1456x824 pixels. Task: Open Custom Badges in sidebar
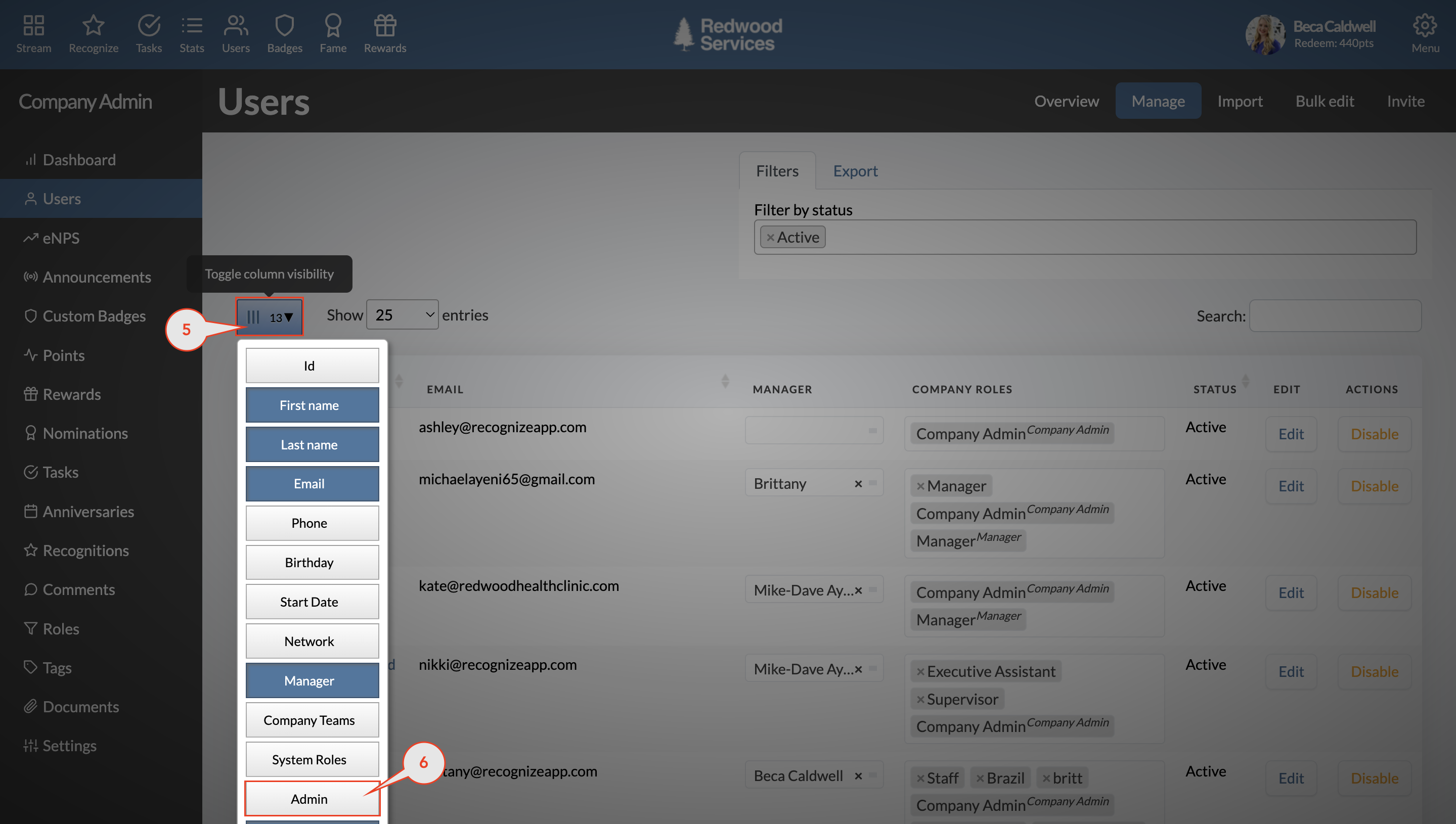(101, 316)
